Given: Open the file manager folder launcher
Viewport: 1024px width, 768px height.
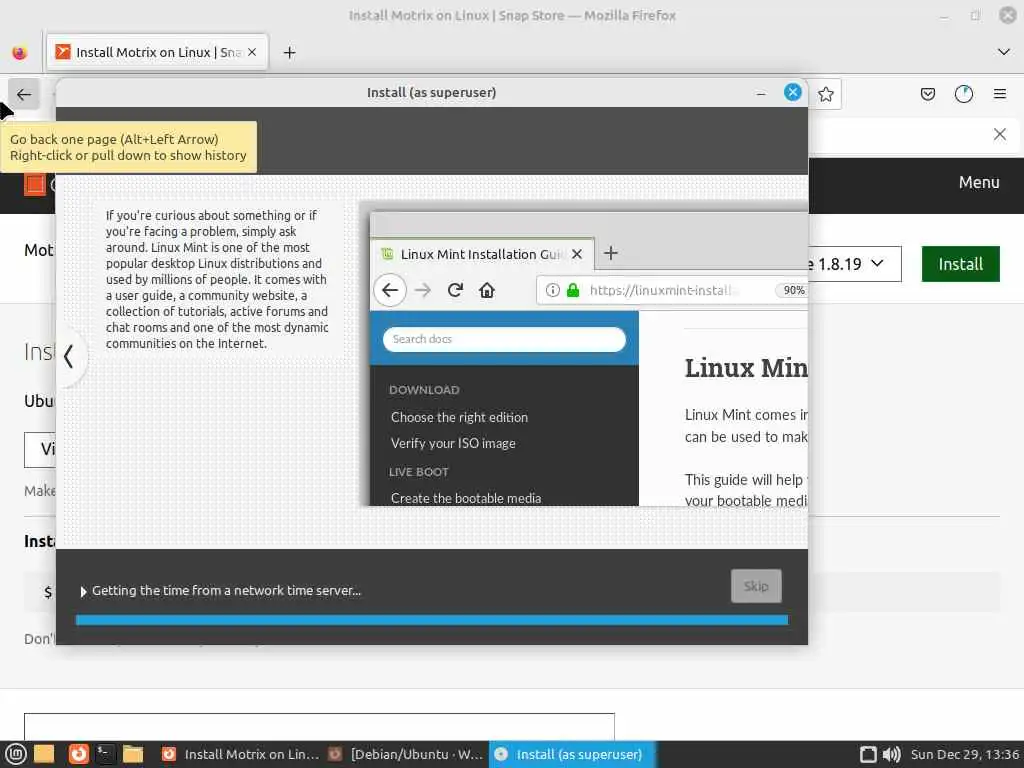Looking at the screenshot, I should (x=133, y=754).
